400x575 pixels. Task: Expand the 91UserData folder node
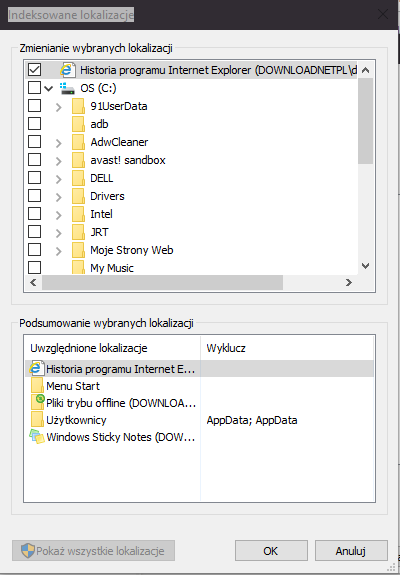[58, 107]
